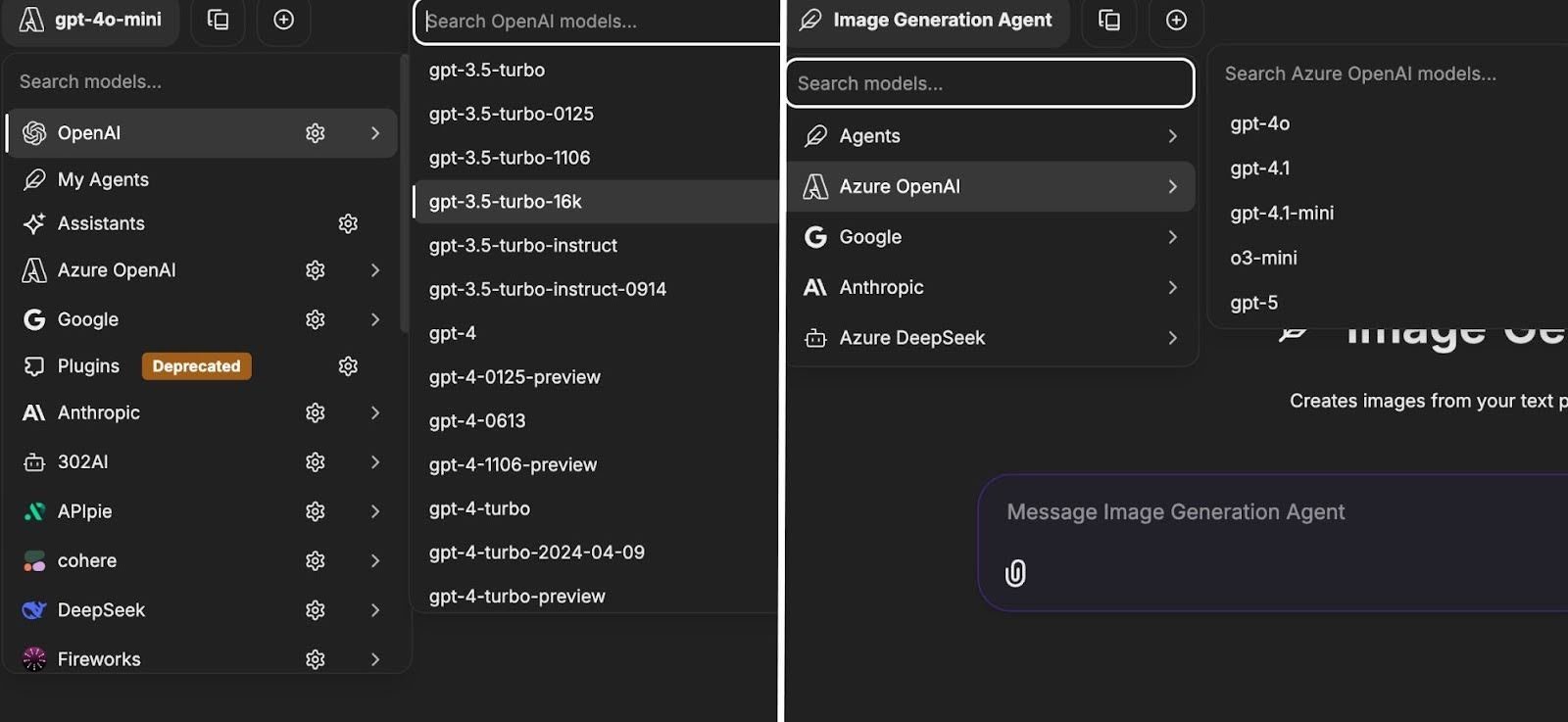Select gpt-3.5-turbo-16k model
The height and width of the screenshot is (722, 1568).
pos(595,202)
